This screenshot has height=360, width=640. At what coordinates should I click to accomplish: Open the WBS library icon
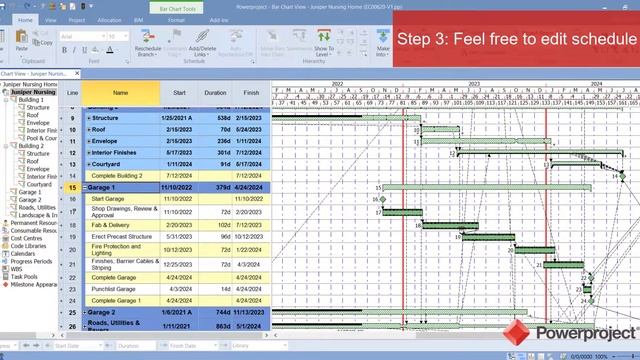(6, 269)
